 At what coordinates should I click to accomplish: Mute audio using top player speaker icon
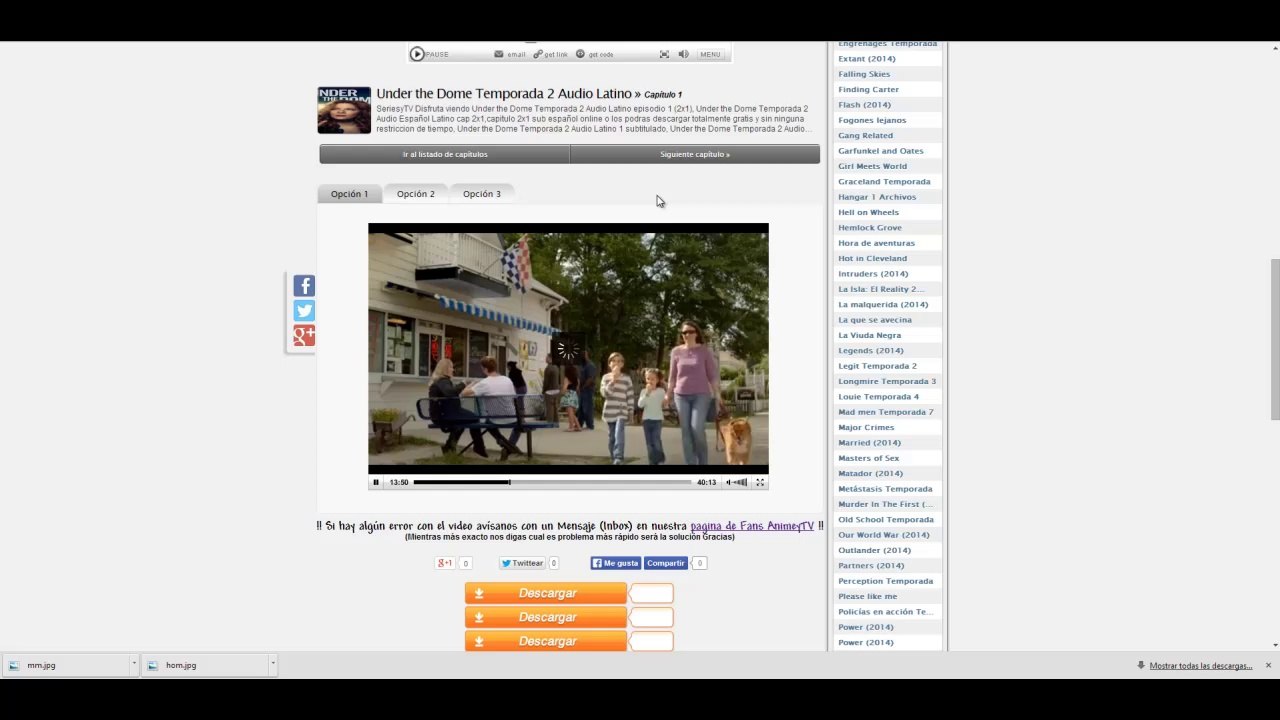684,54
